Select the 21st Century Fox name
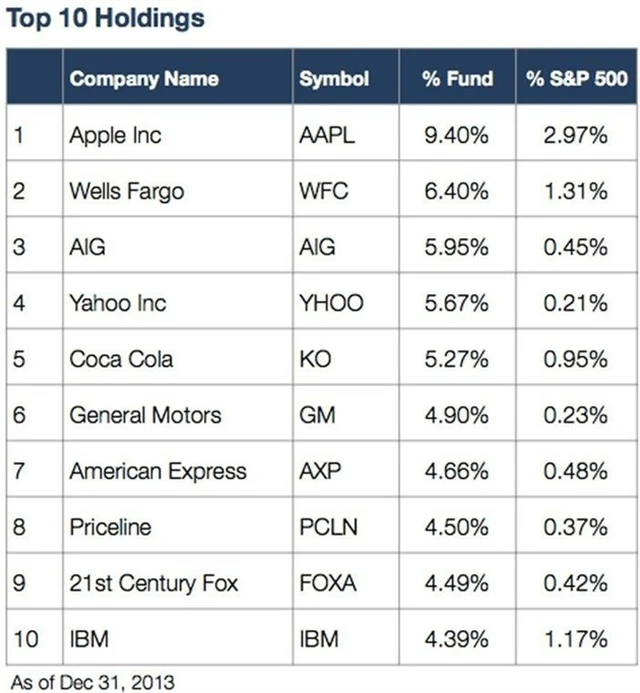Image resolution: width=640 pixels, height=693 pixels. (153, 583)
